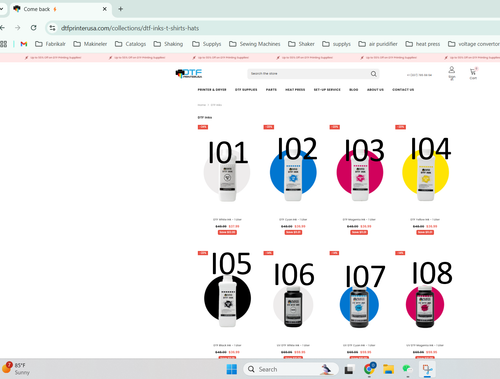The image size is (500, 379).
Task: Open the task view icon on taskbar
Action: [349, 370]
